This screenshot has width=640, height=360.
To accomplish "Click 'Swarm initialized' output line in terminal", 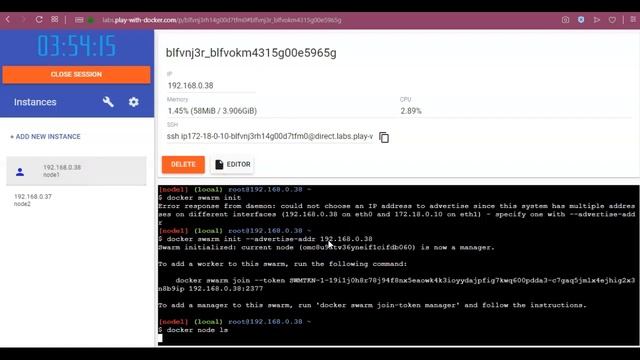I will coord(326,247).
